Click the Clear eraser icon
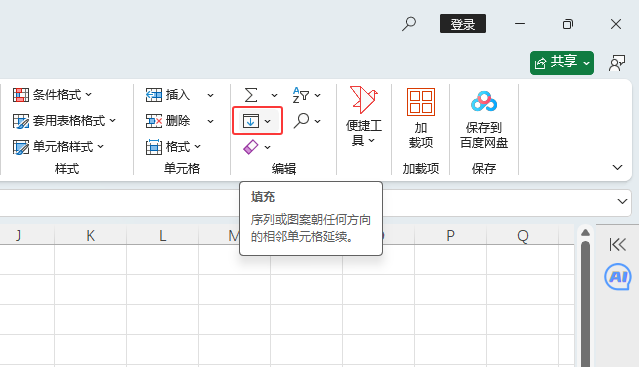The height and width of the screenshot is (367, 639). pos(250,147)
